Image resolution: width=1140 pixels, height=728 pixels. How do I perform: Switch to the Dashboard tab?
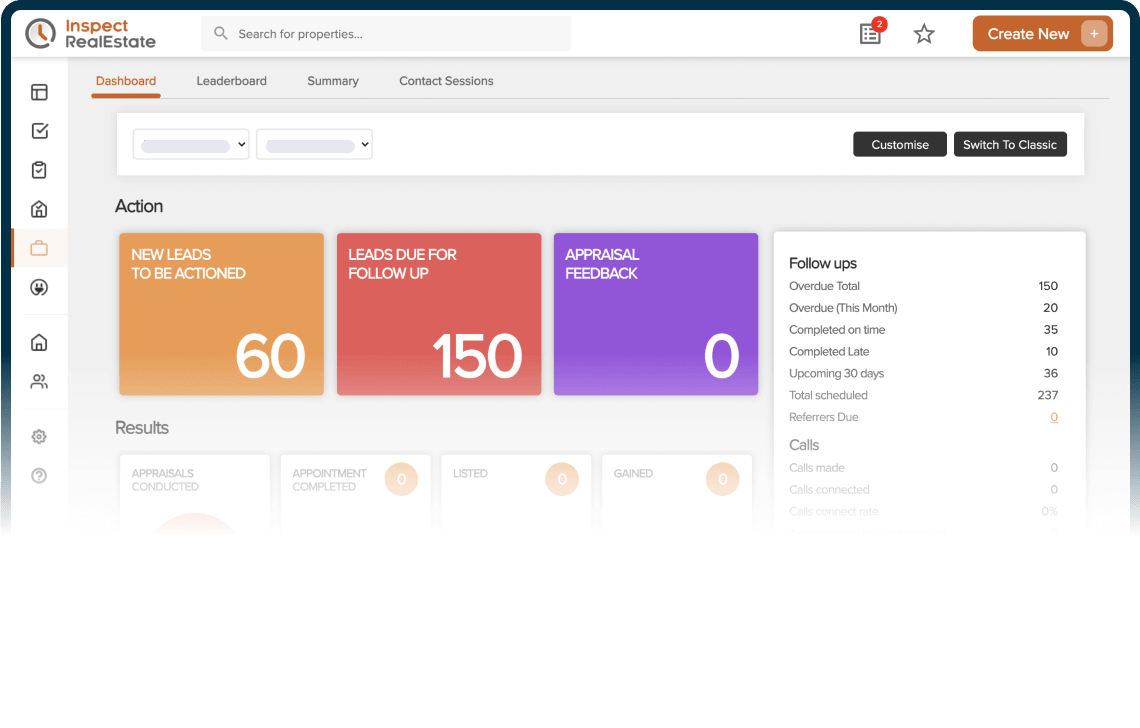(x=126, y=81)
